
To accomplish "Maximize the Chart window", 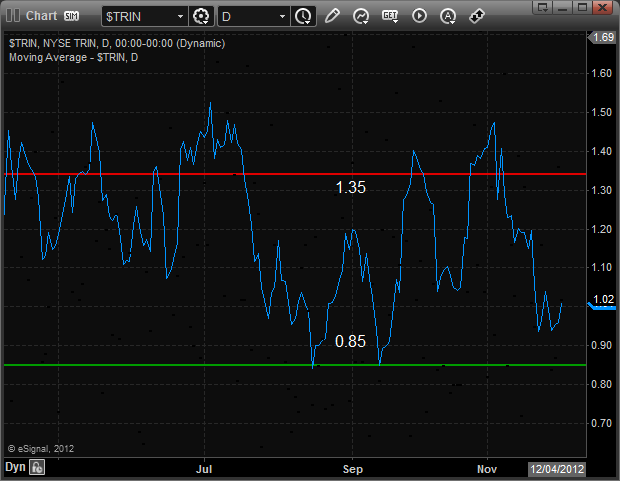I will [x=582, y=7].
